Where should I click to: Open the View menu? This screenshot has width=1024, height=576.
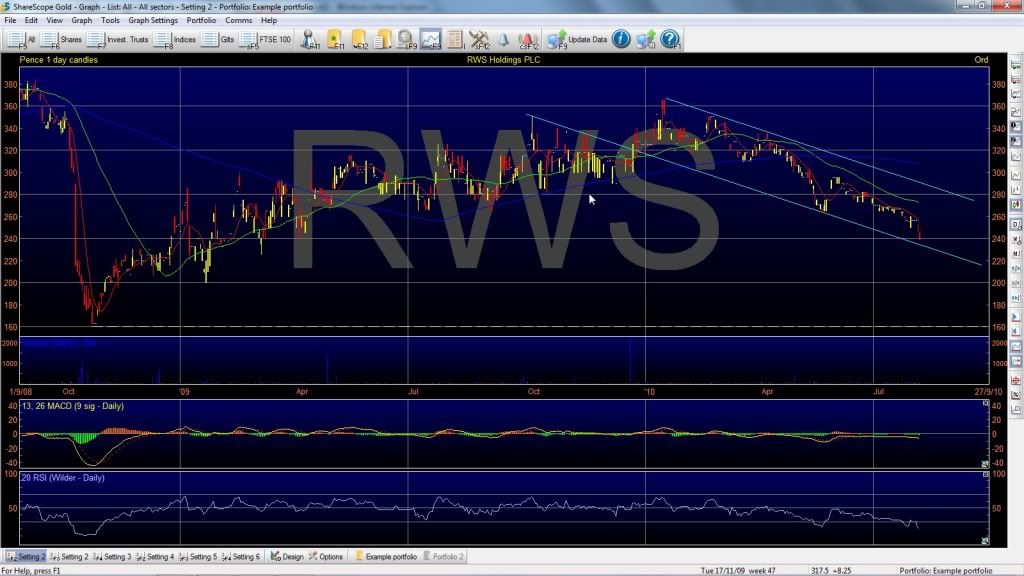54,20
